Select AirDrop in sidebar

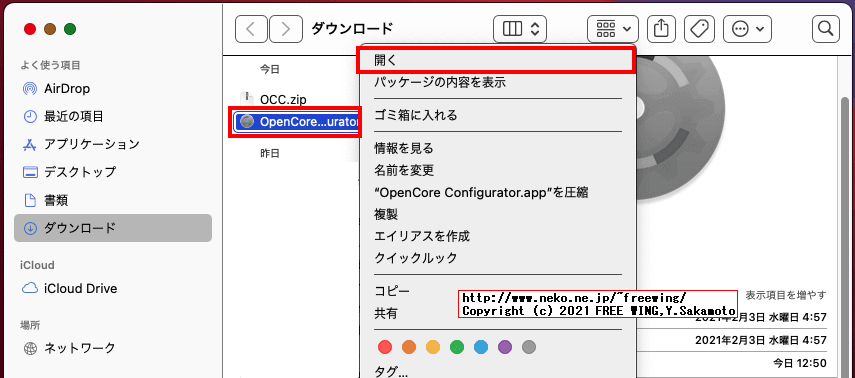[x=113, y=88]
